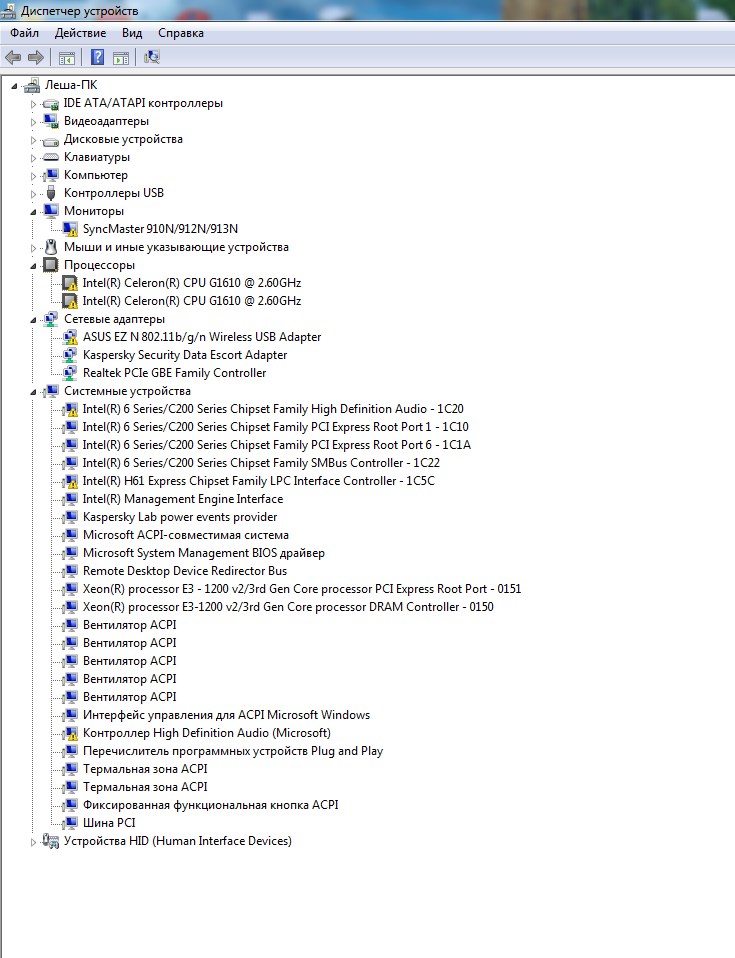735x958 pixels.
Task: Open the Файл menu
Action: pyautogui.click(x=24, y=33)
